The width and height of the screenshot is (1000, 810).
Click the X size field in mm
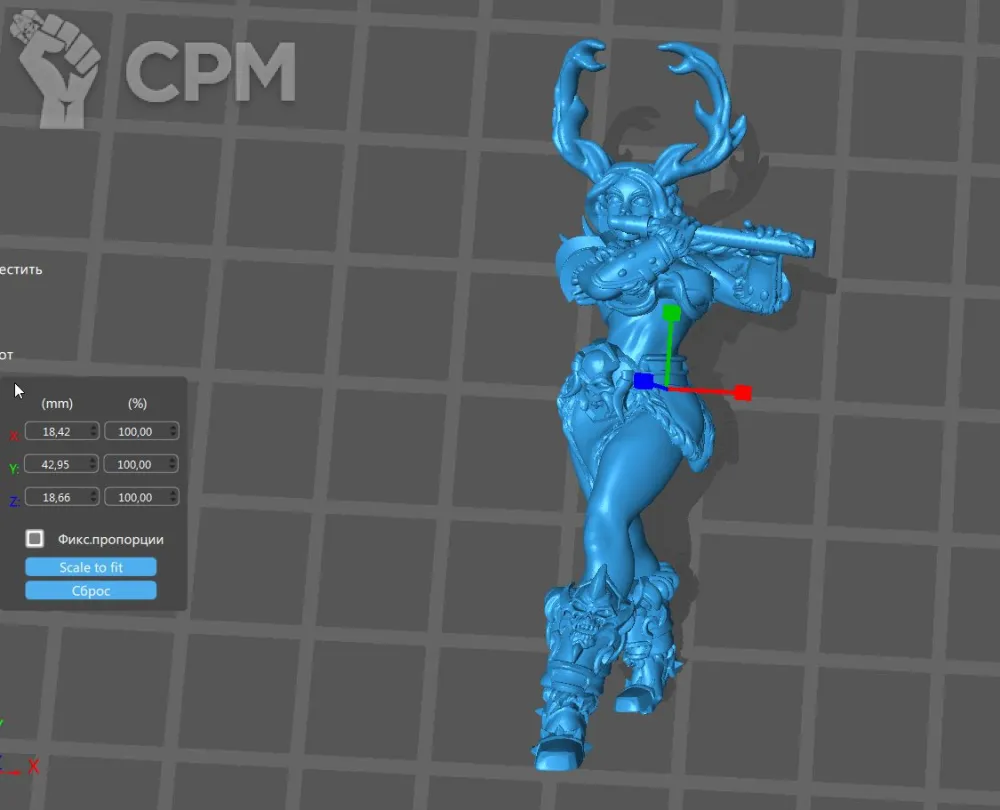(56, 431)
